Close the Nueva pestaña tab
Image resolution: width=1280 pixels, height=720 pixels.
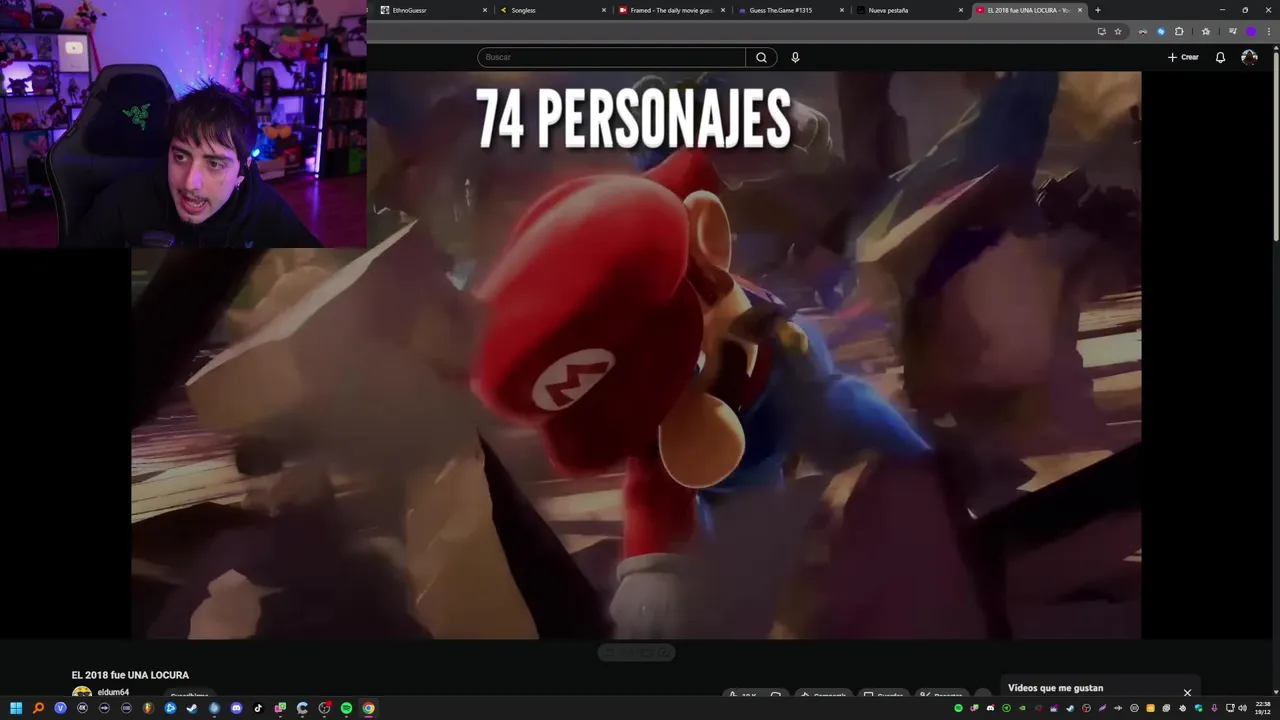[961, 10]
